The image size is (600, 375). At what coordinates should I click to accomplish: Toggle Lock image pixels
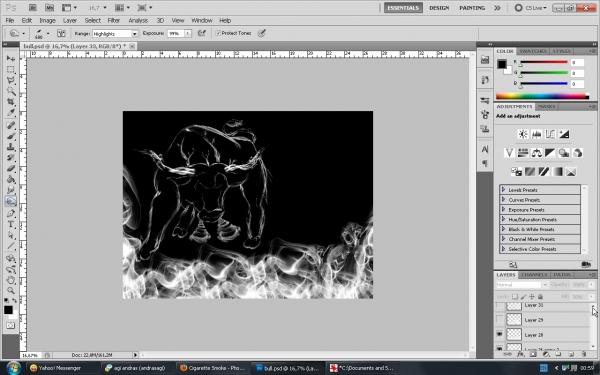(x=523, y=297)
